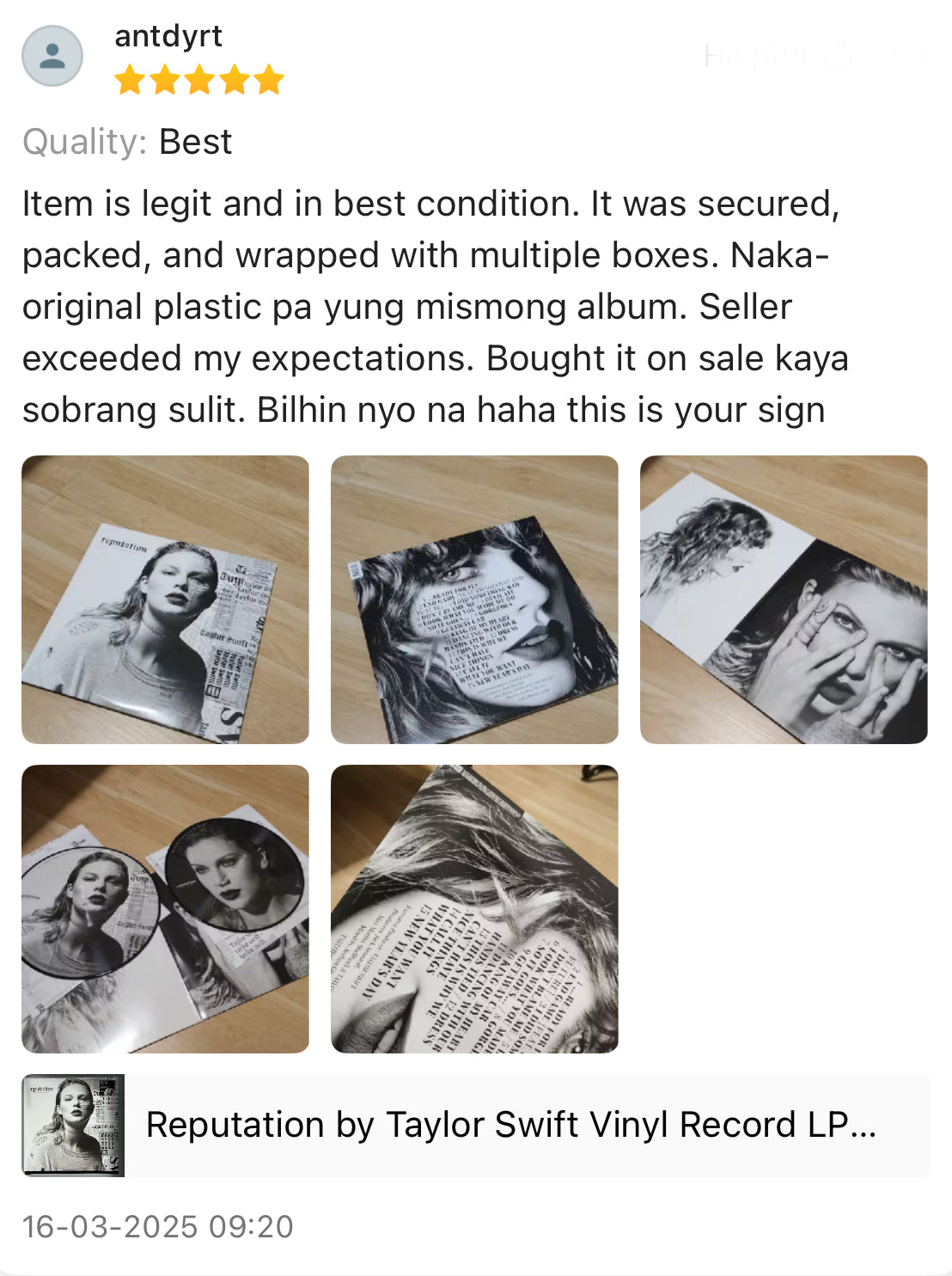Click the small Reputation product thumbnail

73,1126
